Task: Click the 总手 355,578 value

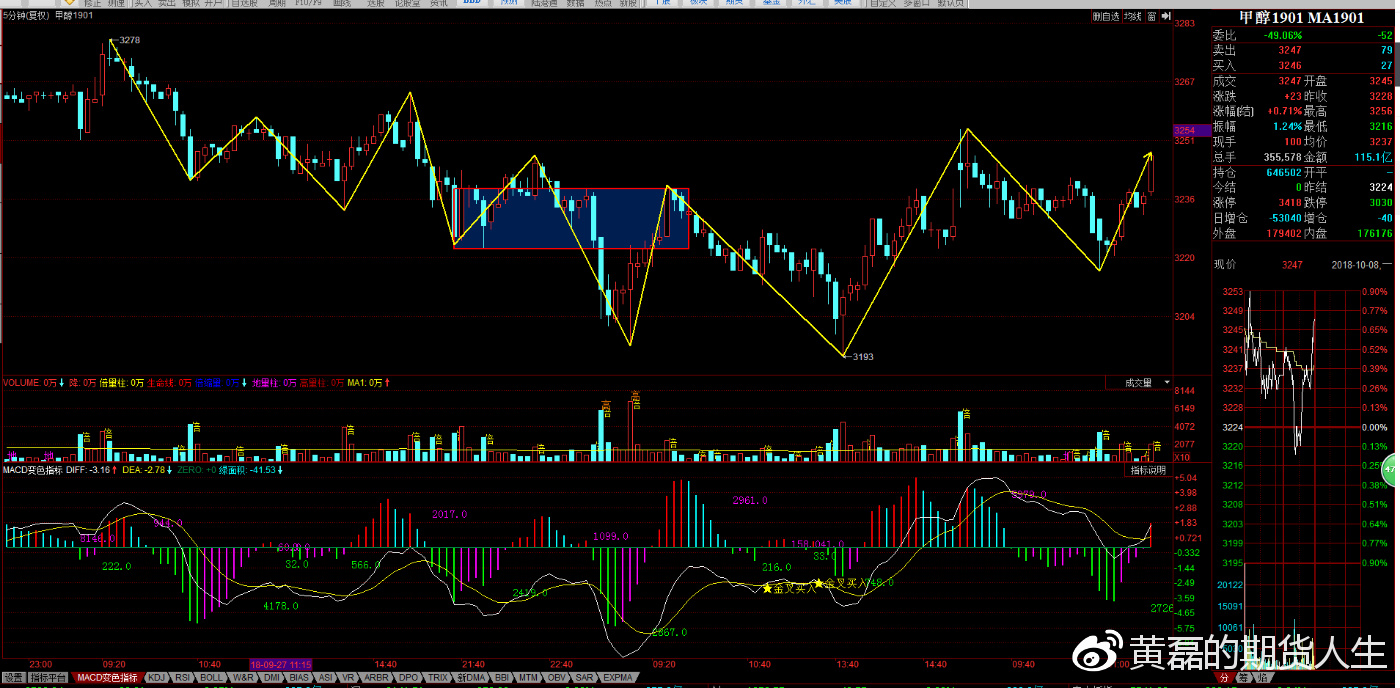Action: point(1283,156)
